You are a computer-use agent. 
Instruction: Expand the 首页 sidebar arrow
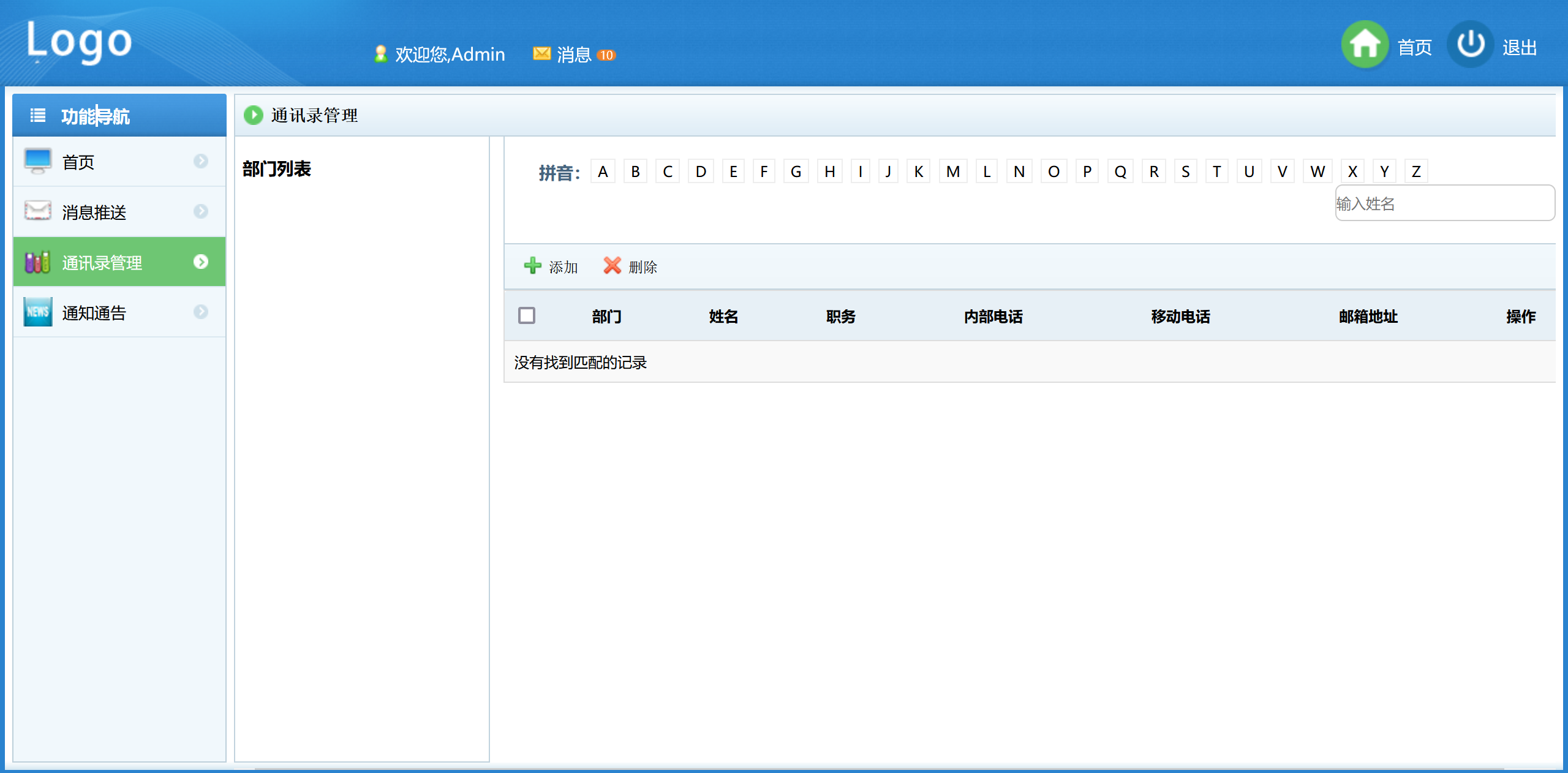(x=201, y=161)
